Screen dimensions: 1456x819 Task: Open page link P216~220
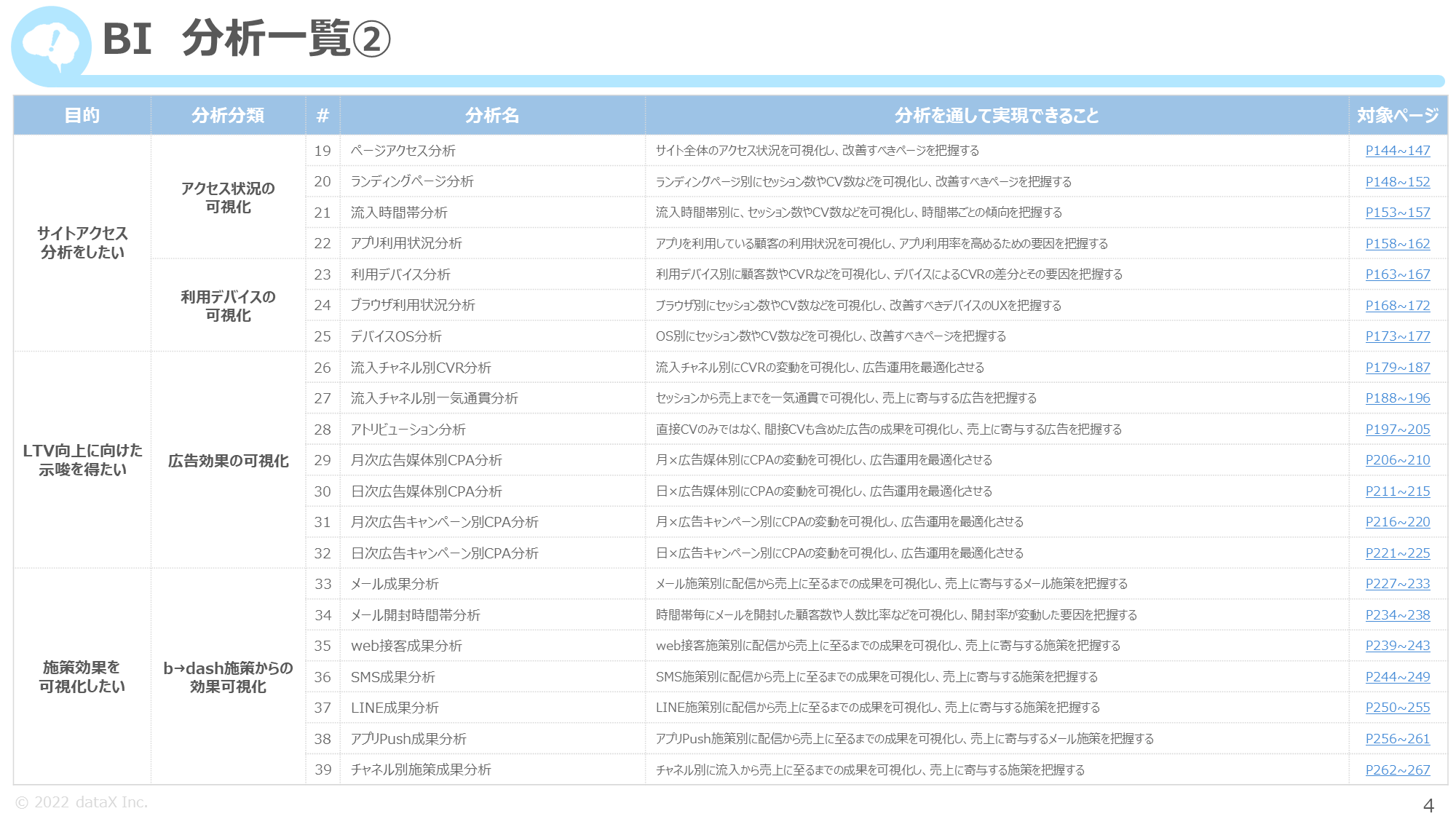point(1398,522)
